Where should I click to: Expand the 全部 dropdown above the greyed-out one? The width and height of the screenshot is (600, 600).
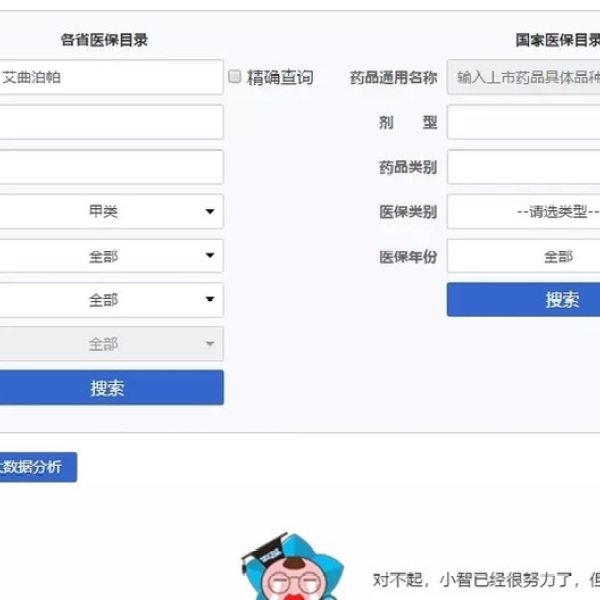click(111, 300)
